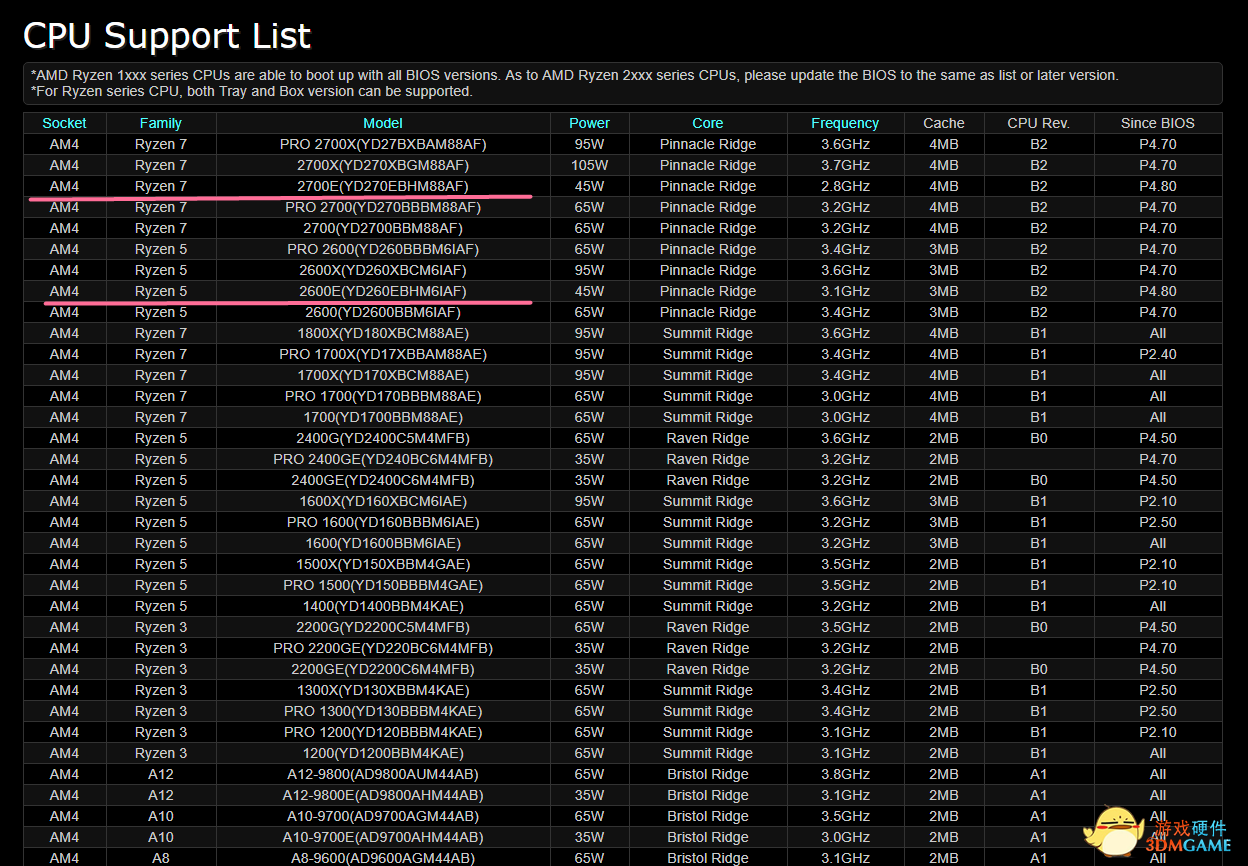Click the Frequency column header

point(845,123)
